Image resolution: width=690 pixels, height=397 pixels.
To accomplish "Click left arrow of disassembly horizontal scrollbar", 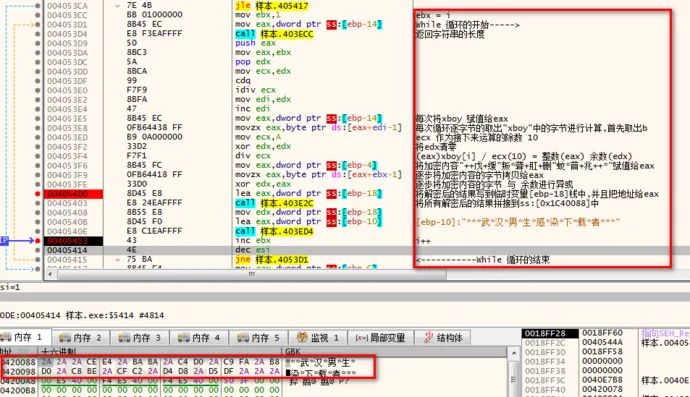I will click(50, 274).
